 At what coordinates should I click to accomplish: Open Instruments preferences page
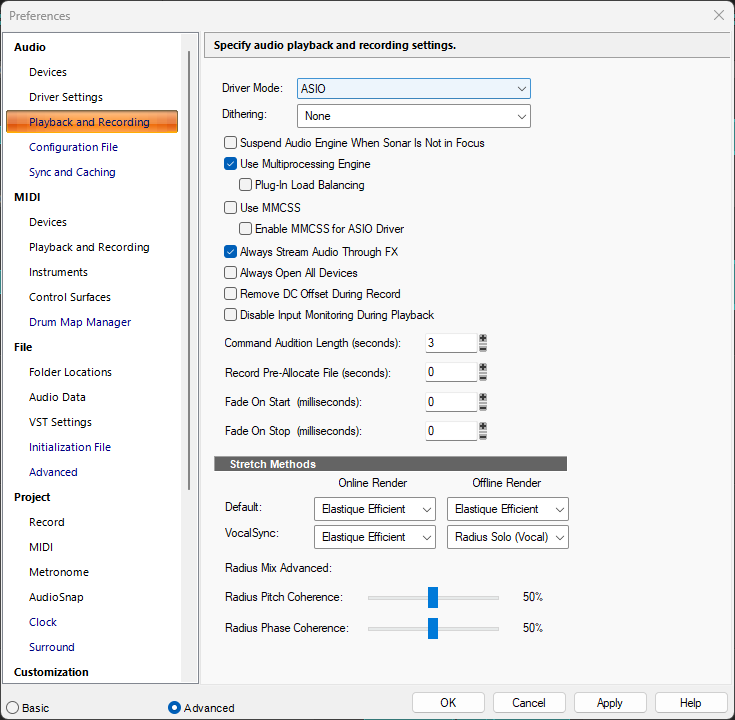58,272
